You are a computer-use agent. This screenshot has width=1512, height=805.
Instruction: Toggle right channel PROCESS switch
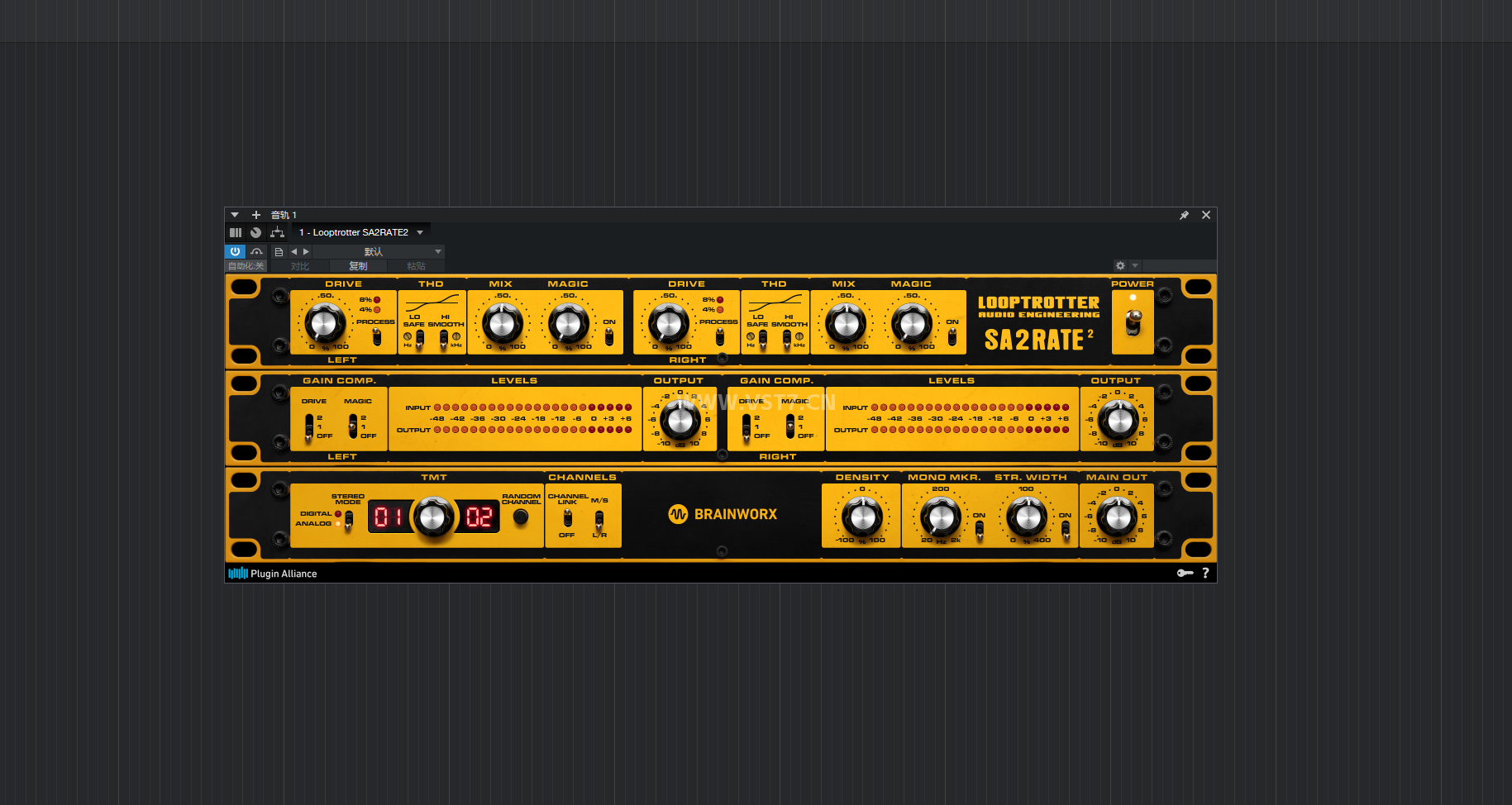720,336
